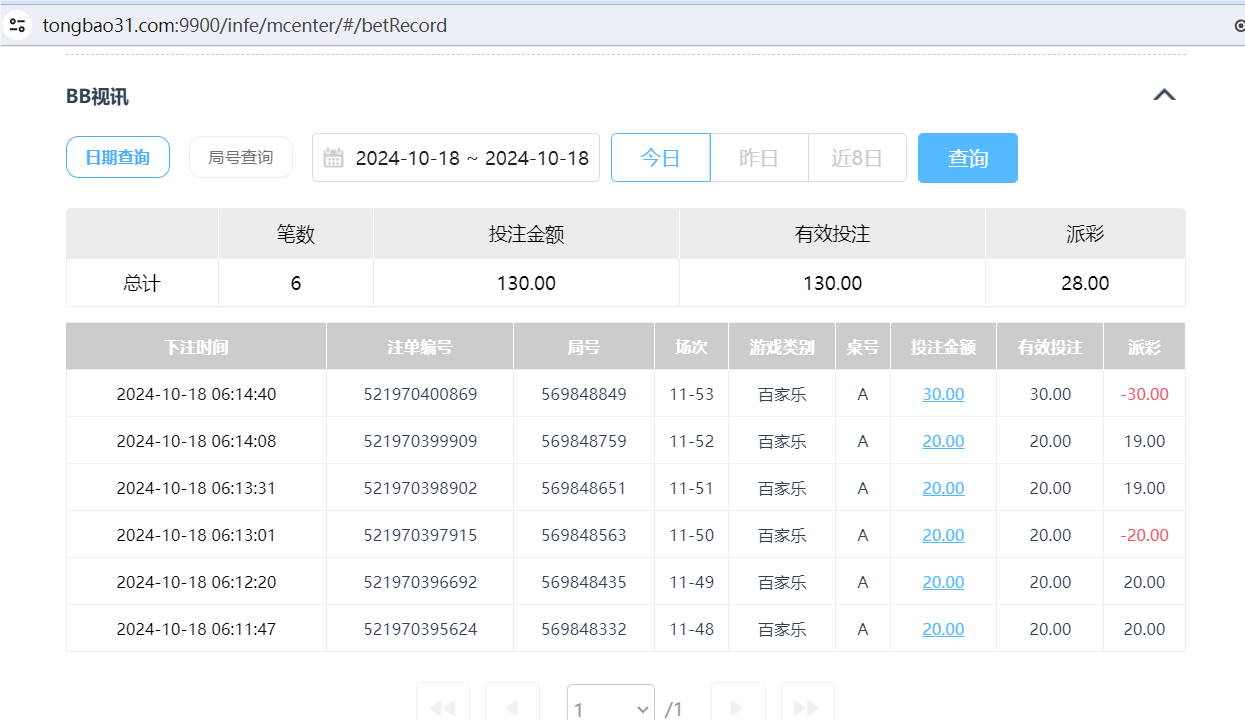
Task: Switch to 局号查询 query mode
Action: click(240, 156)
